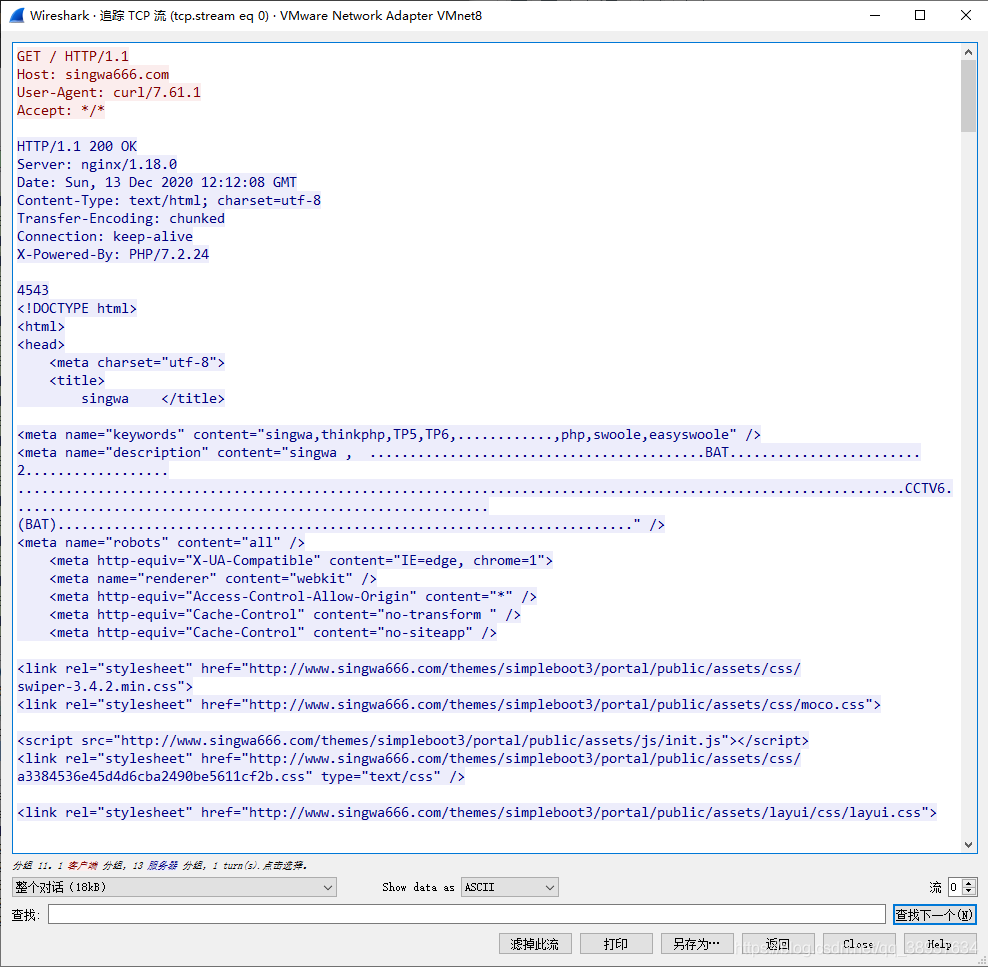
Task: Click the packet count status text
Action: pyautogui.click(x=160, y=866)
